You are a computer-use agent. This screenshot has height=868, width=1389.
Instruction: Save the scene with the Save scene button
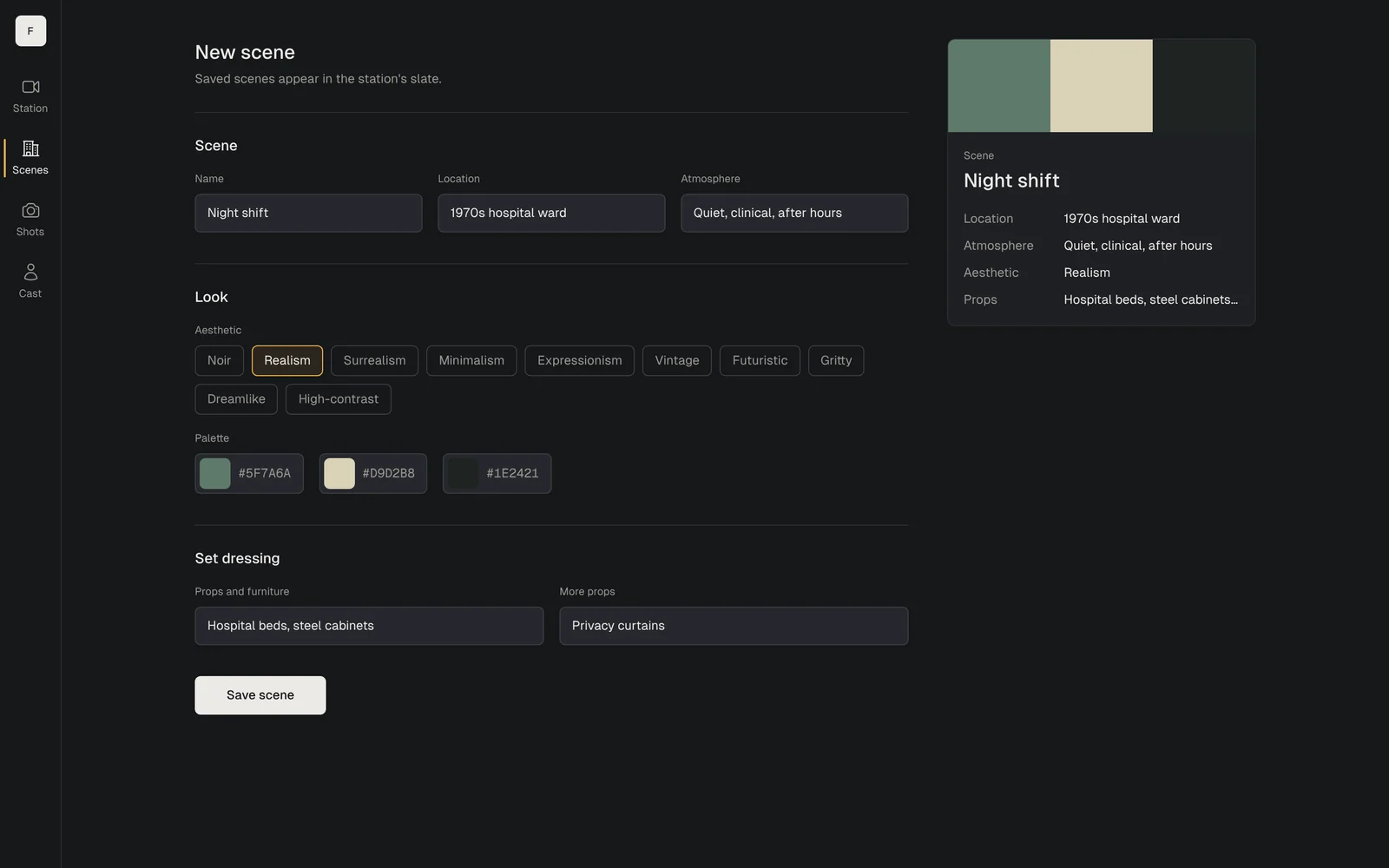click(x=260, y=695)
